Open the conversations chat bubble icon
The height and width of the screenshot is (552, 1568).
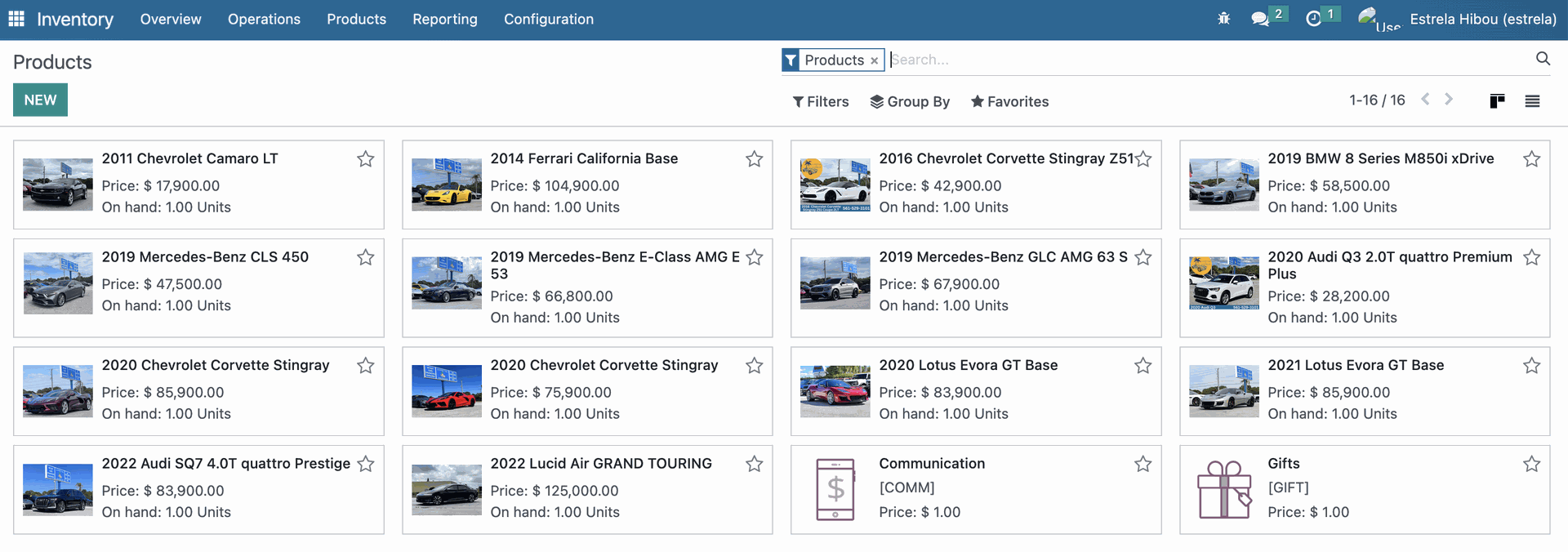point(1260,18)
